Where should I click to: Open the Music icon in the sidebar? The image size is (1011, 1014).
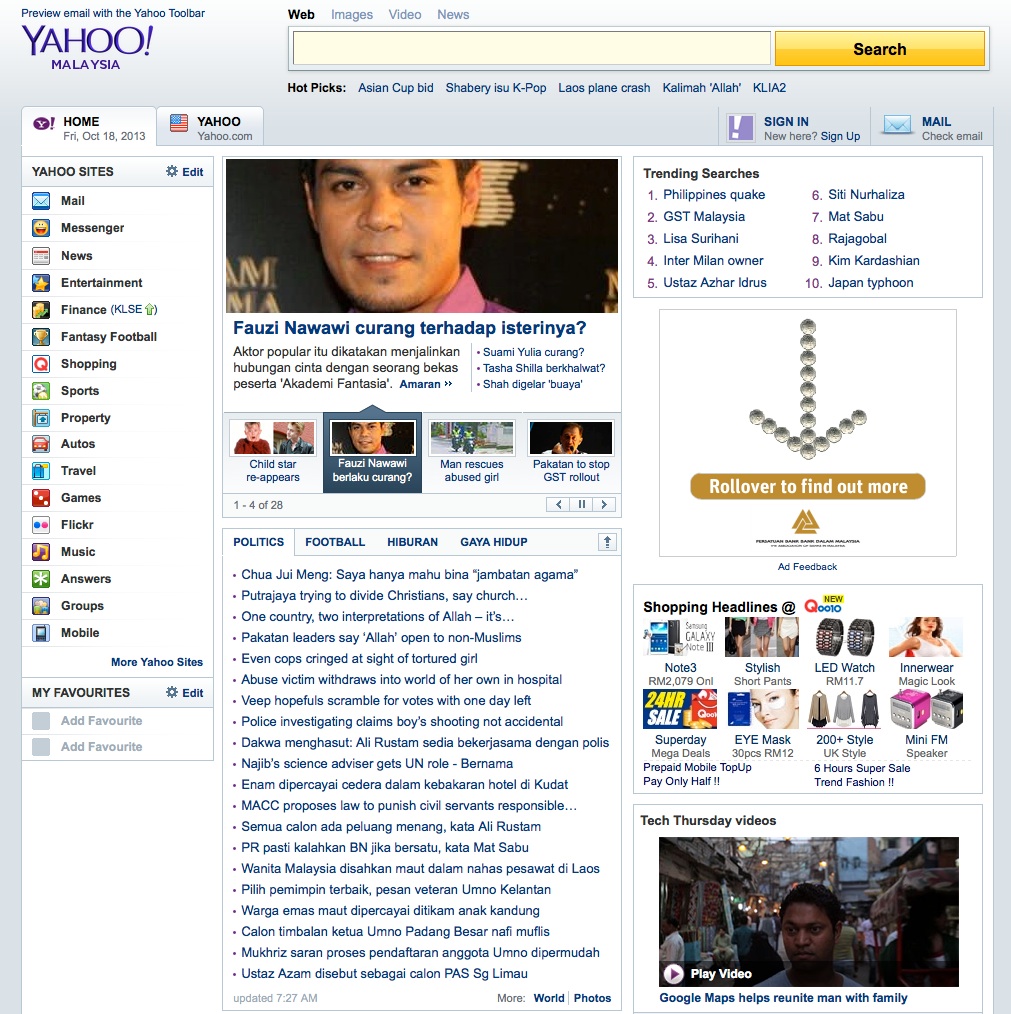click(41, 552)
